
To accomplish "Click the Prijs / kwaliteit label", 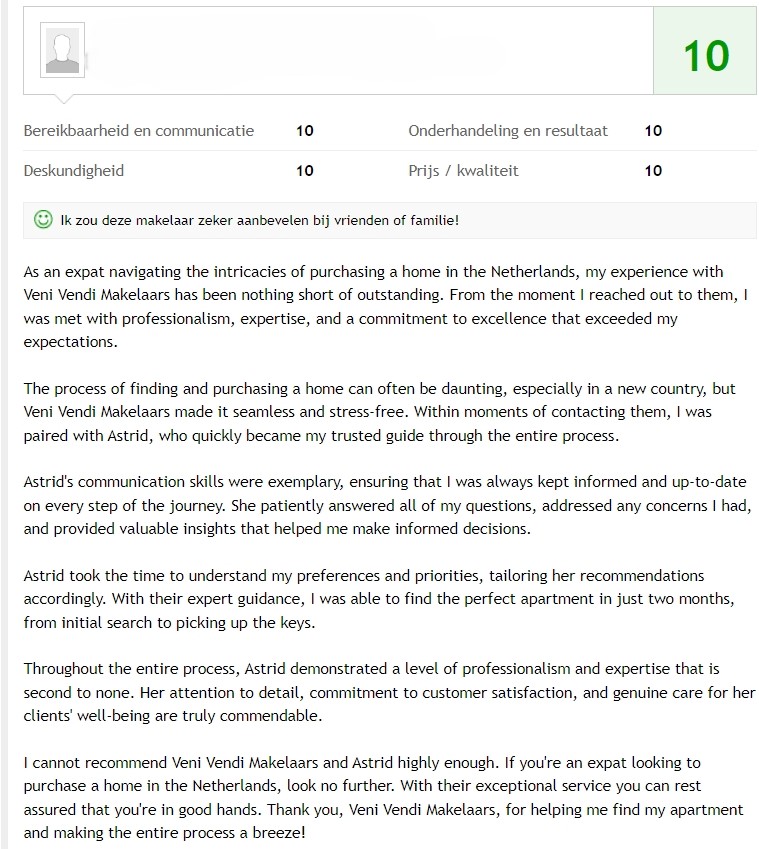I will tap(463, 171).
